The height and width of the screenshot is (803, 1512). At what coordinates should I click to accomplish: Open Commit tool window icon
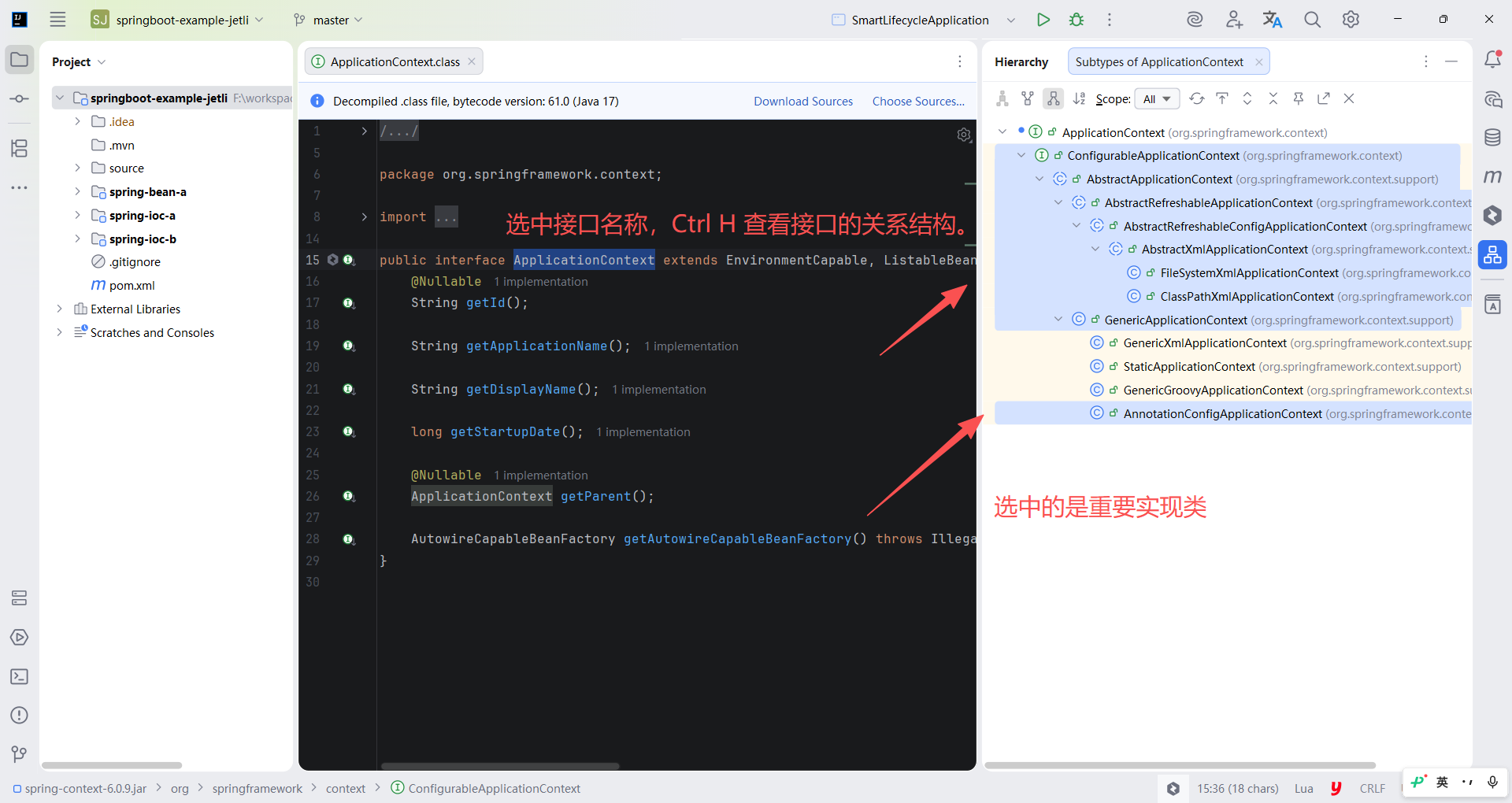point(20,98)
